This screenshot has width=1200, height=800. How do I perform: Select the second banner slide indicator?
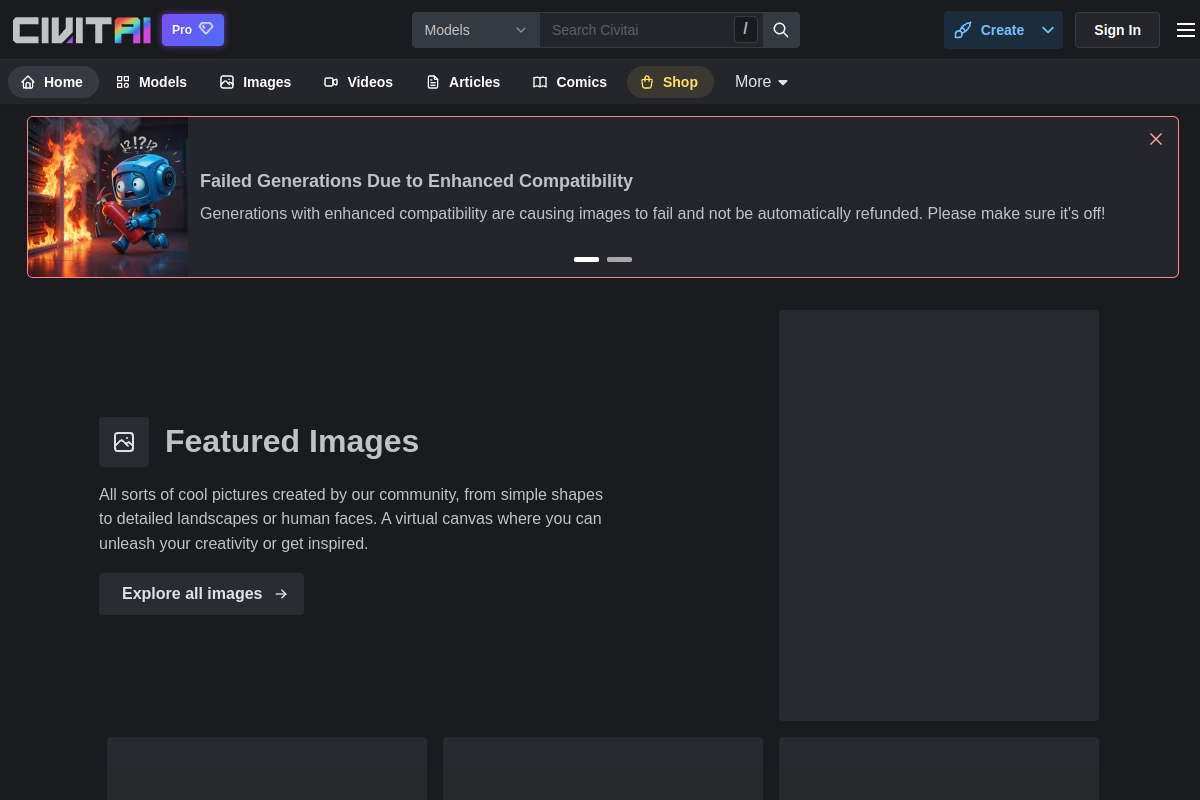pyautogui.click(x=619, y=259)
